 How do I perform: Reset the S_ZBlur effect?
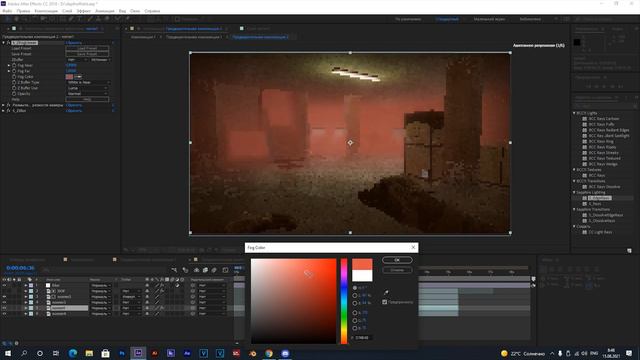coord(74,111)
